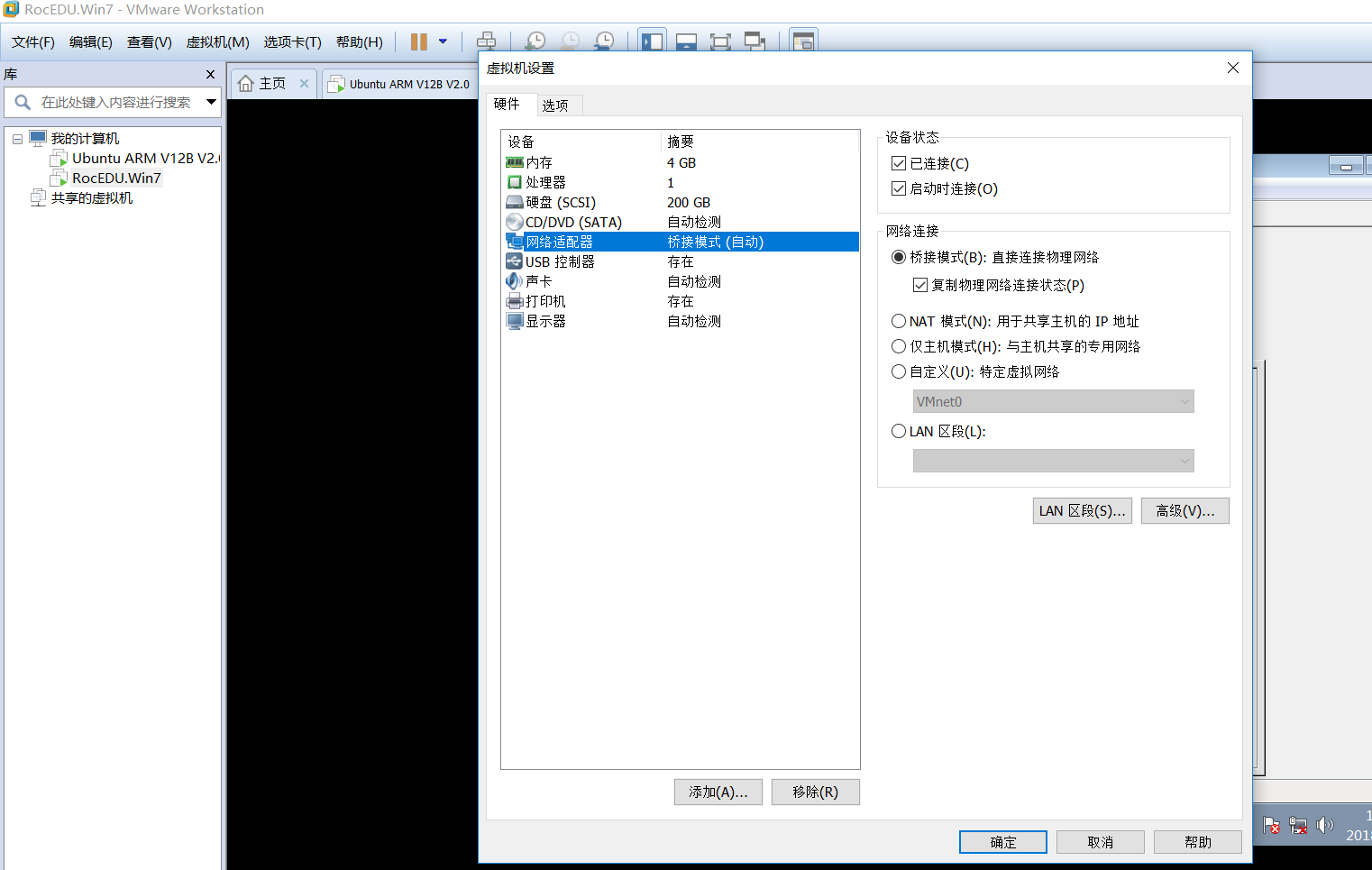
Task: Select the display (显示器) device icon
Action: coord(515,321)
